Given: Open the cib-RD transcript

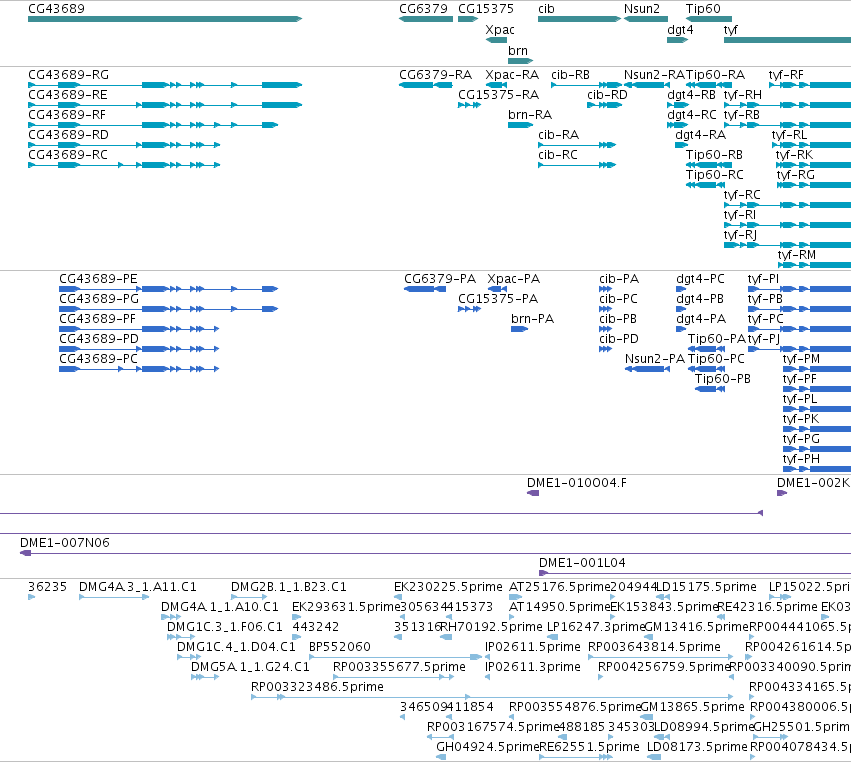Looking at the screenshot, I should [605, 105].
